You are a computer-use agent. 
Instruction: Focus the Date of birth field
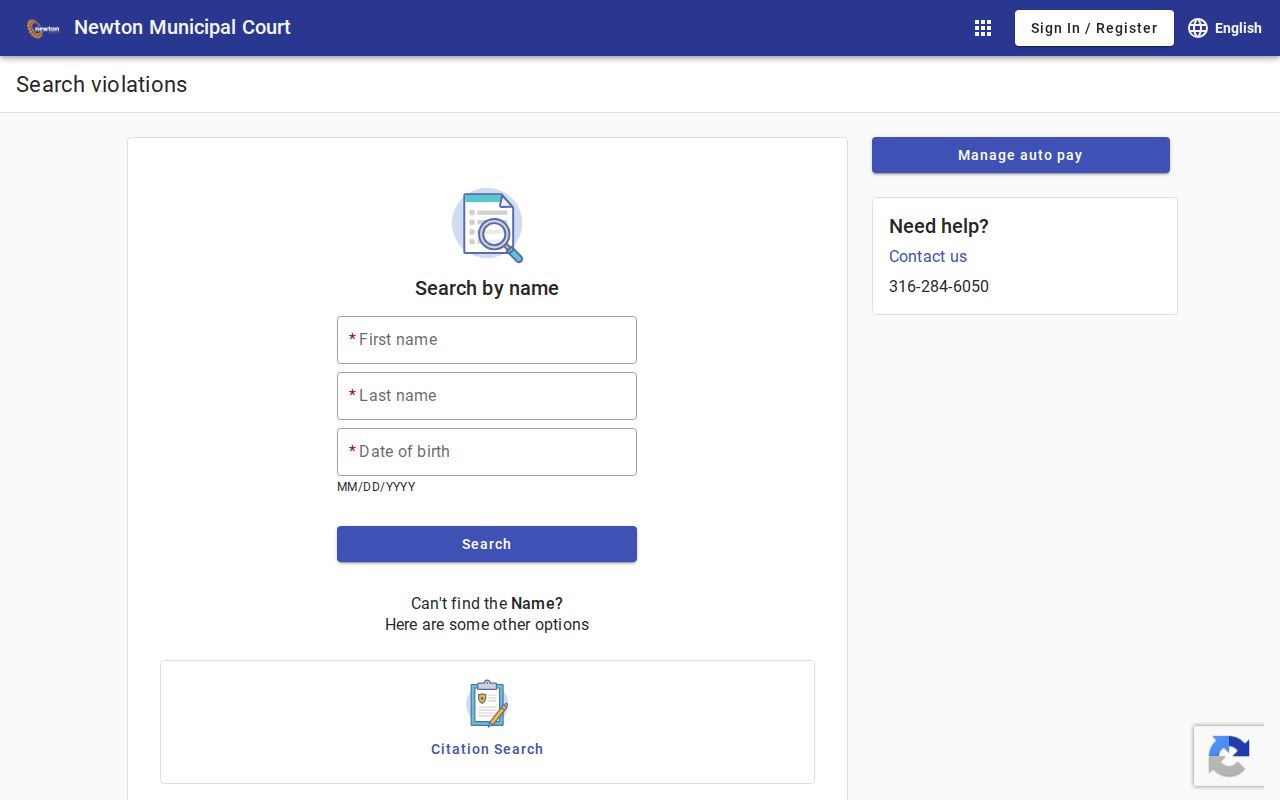click(487, 452)
